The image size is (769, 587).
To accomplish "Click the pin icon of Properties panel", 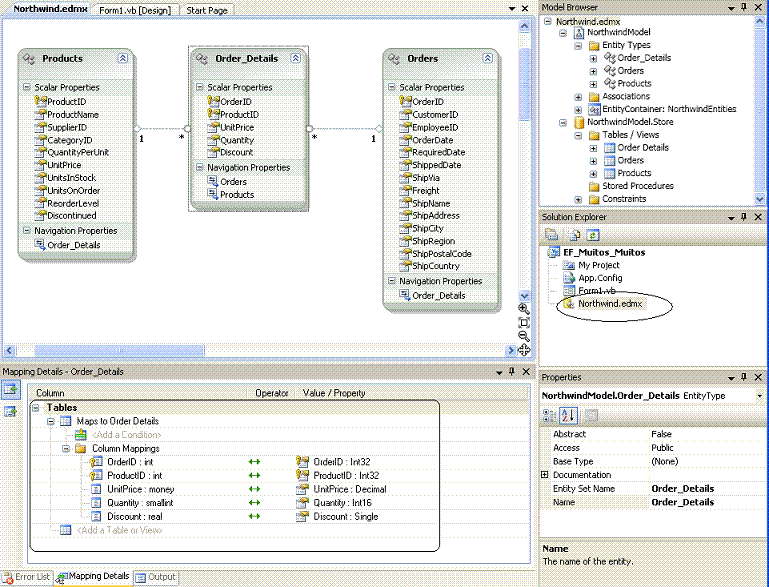I will coord(744,377).
